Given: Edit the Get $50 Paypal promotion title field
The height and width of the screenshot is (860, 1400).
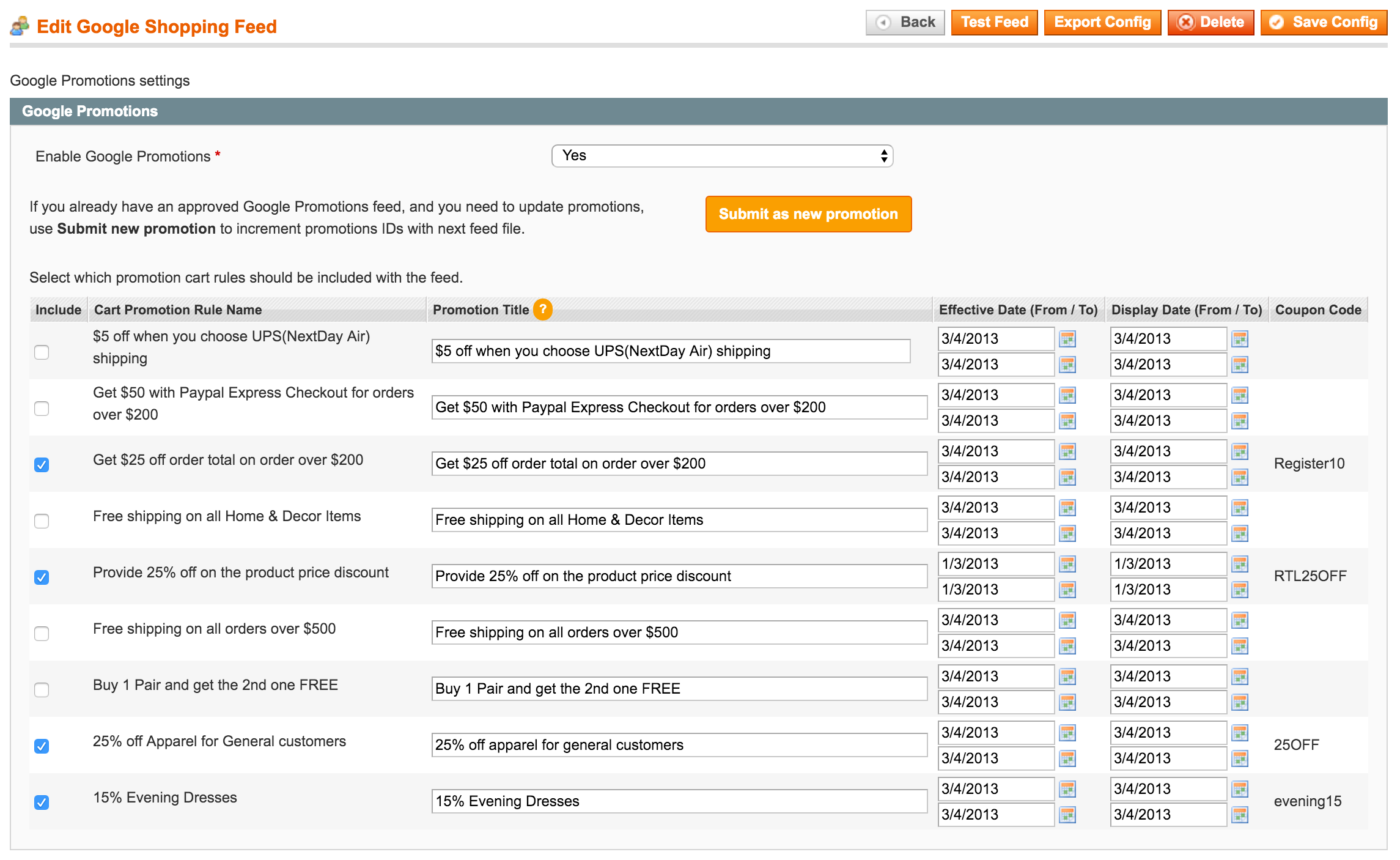Looking at the screenshot, I should 679,407.
